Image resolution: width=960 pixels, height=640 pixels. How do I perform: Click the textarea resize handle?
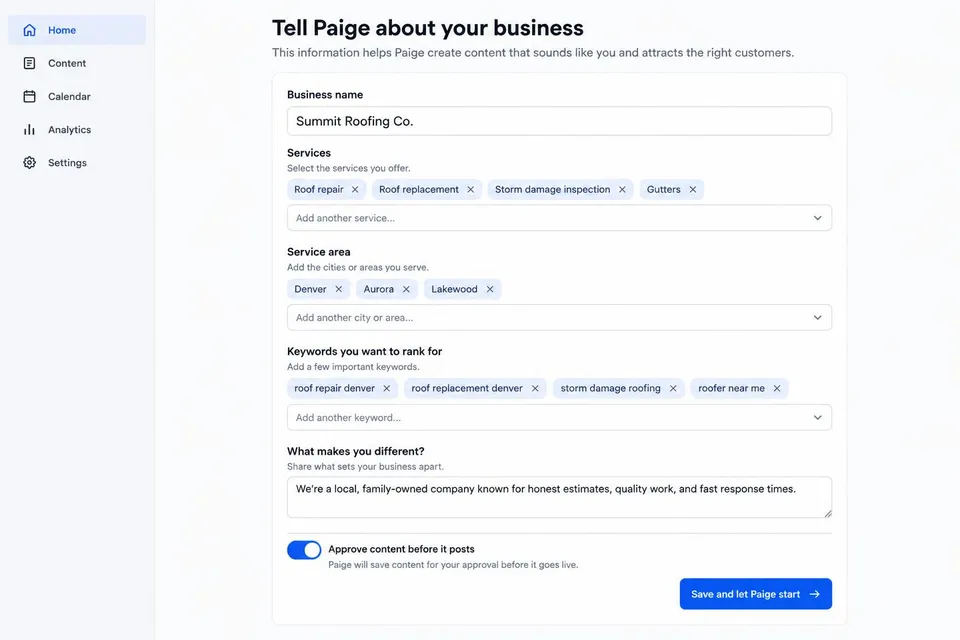[828, 514]
